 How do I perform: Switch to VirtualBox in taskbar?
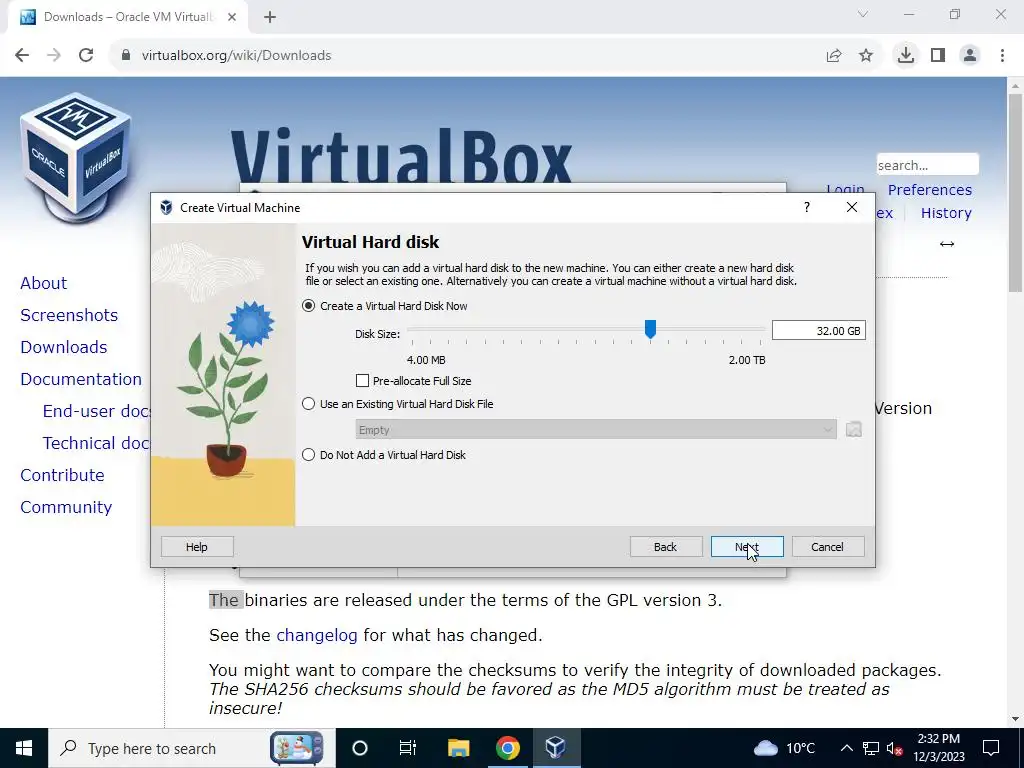[x=556, y=748]
